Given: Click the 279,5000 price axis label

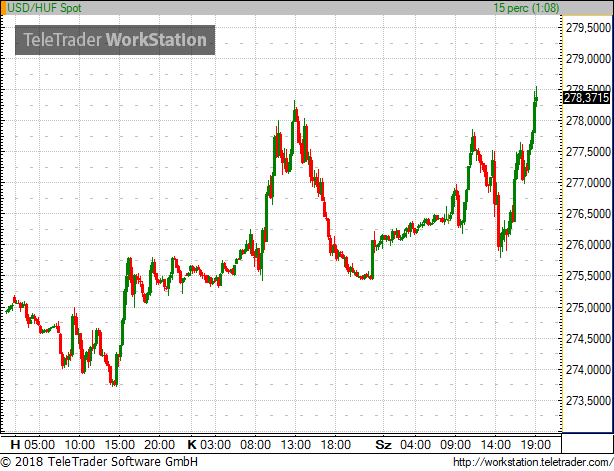Looking at the screenshot, I should tap(588, 28).
